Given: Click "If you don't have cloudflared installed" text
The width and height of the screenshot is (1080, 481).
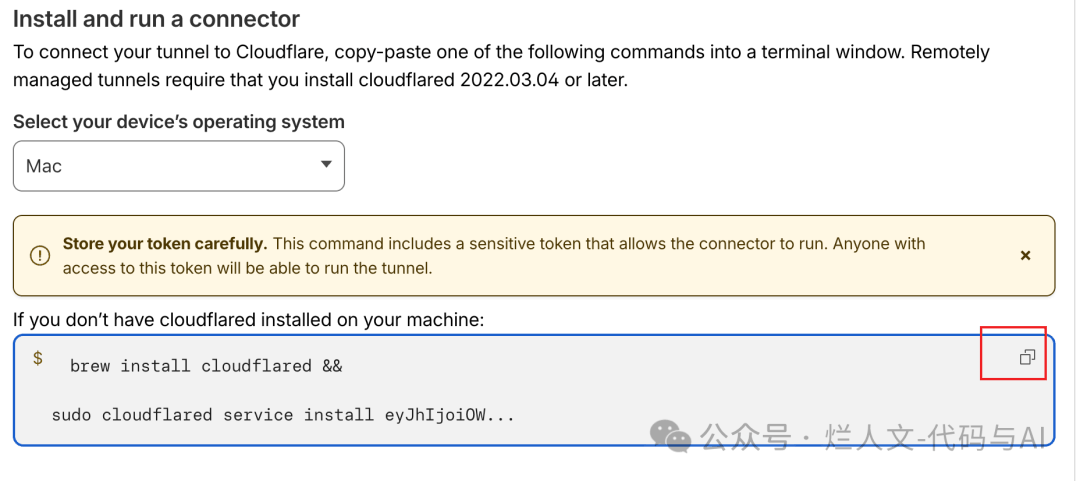Looking at the screenshot, I should 248,320.
